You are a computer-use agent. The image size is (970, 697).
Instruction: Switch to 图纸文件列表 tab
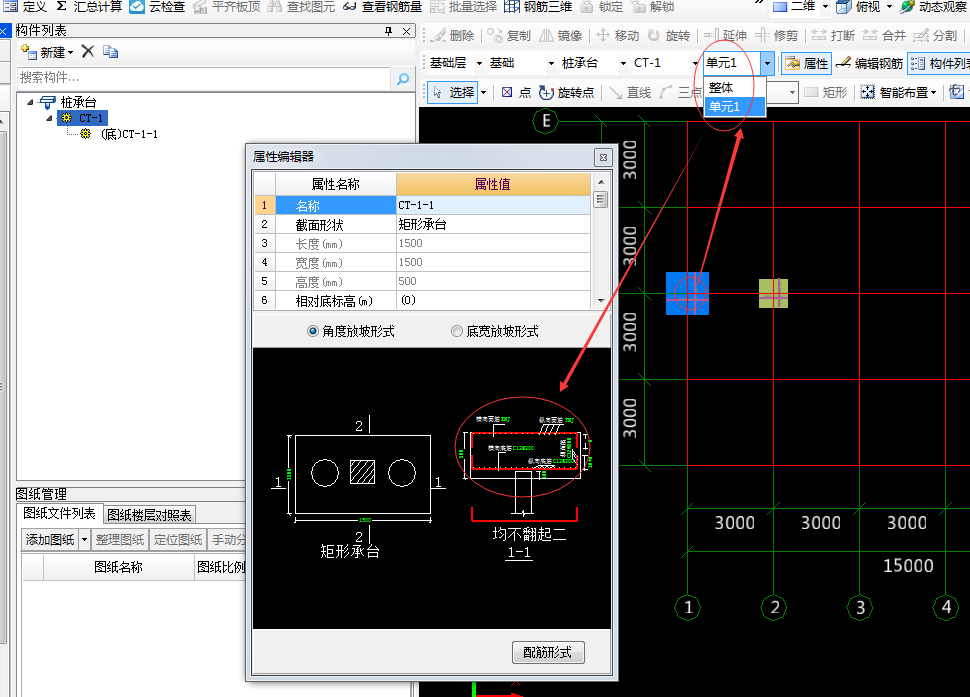pyautogui.click(x=59, y=513)
